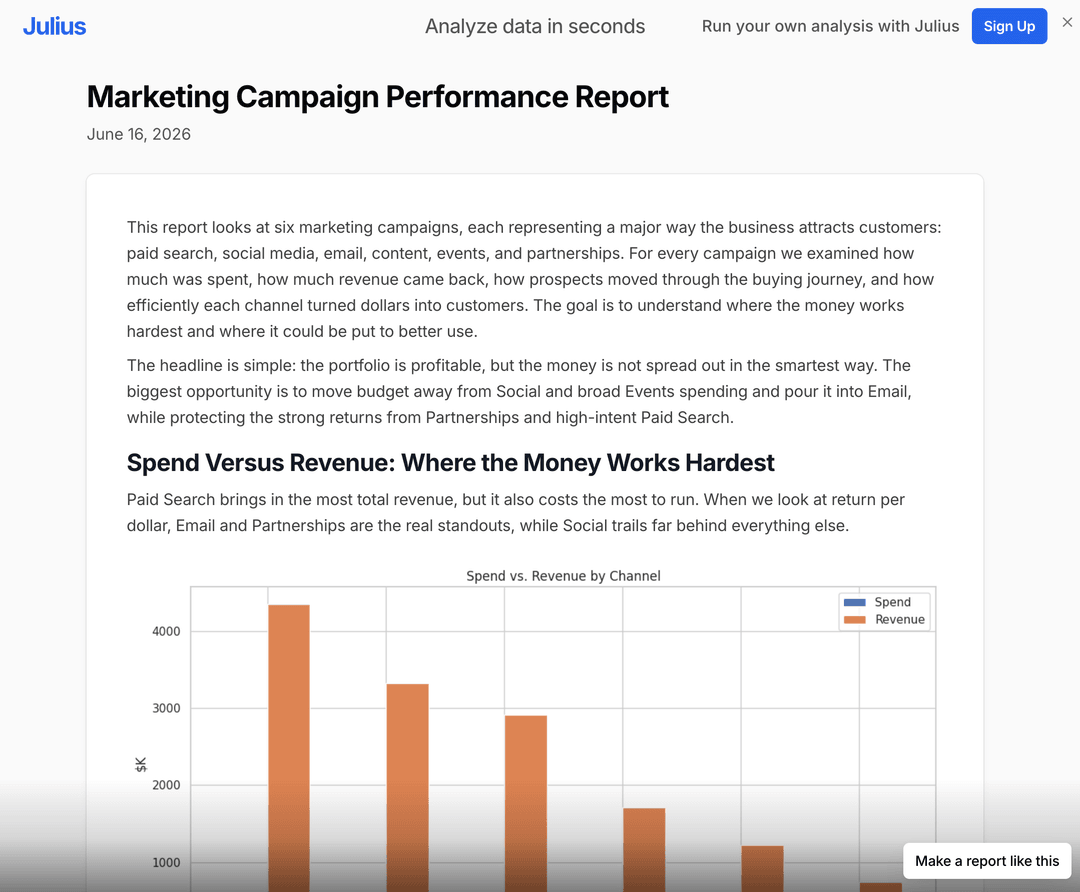Close the top banner with X
Screen dimensions: 1080x892
coord(1067,22)
